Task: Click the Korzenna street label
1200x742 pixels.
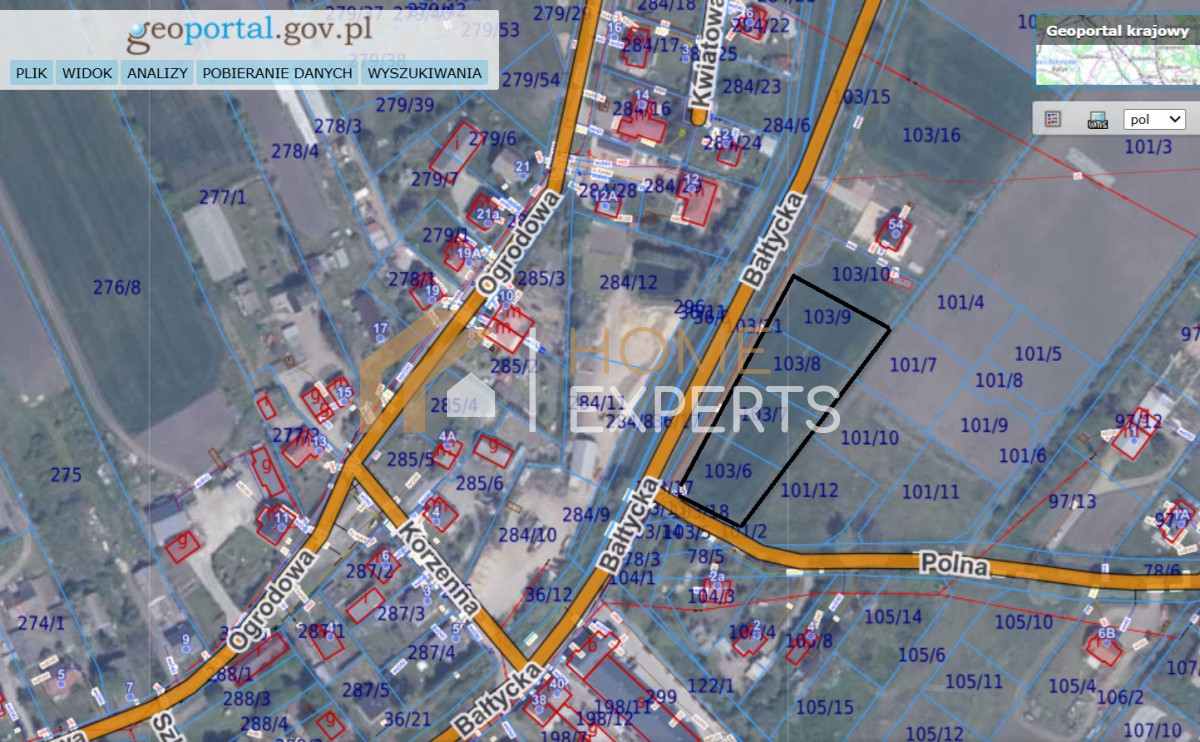Action: coord(441,568)
